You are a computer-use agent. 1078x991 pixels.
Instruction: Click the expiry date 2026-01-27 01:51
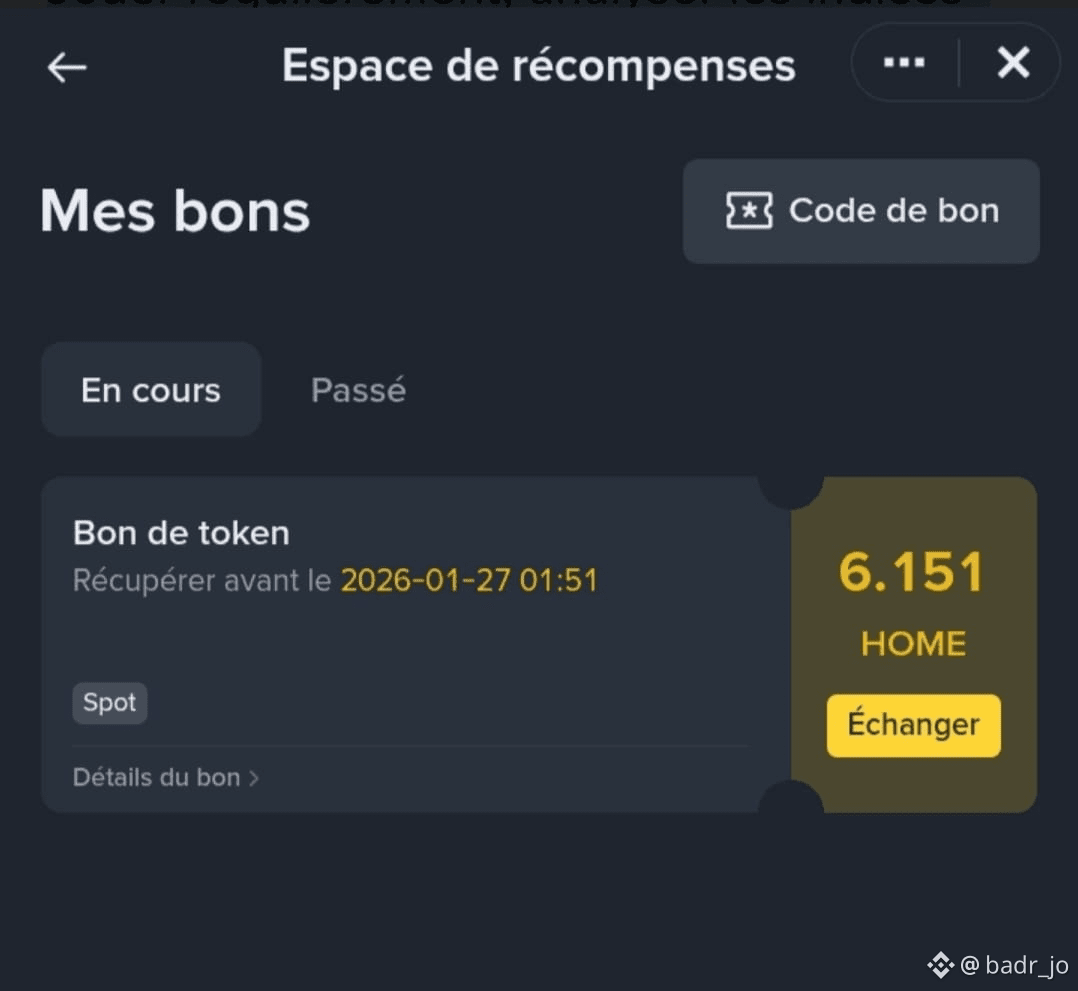click(470, 580)
